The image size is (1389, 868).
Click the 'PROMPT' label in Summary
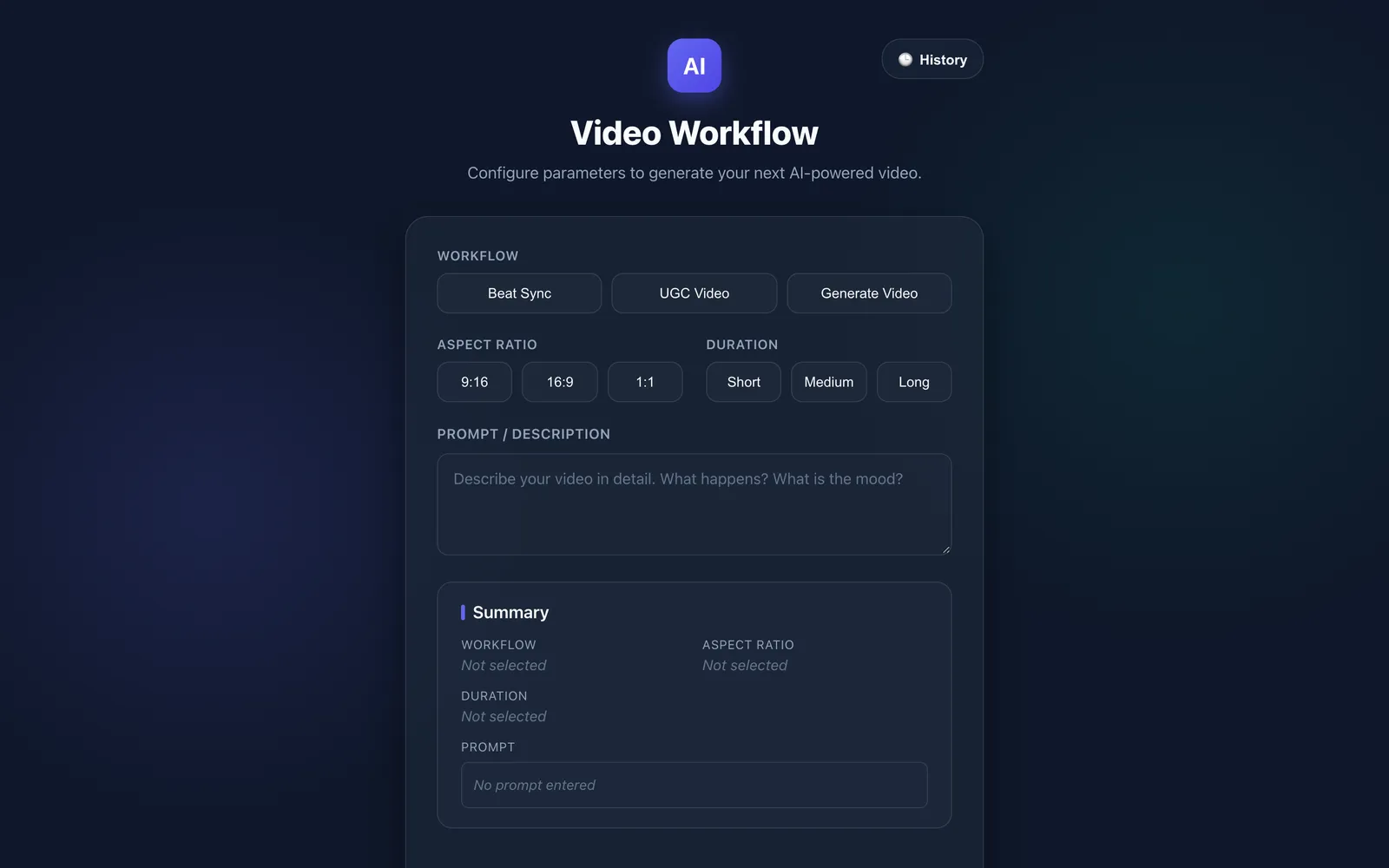tap(488, 747)
